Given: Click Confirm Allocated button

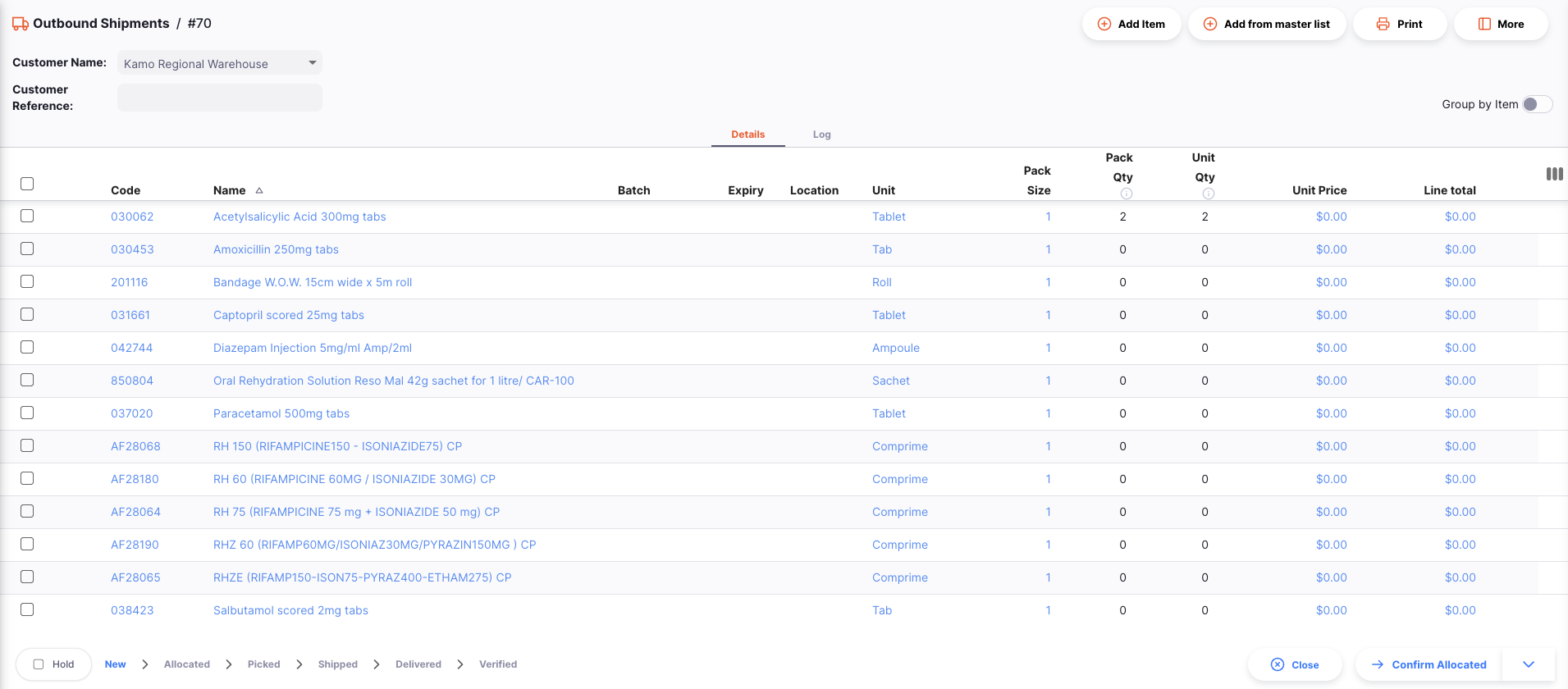Looking at the screenshot, I should tap(1429, 664).
